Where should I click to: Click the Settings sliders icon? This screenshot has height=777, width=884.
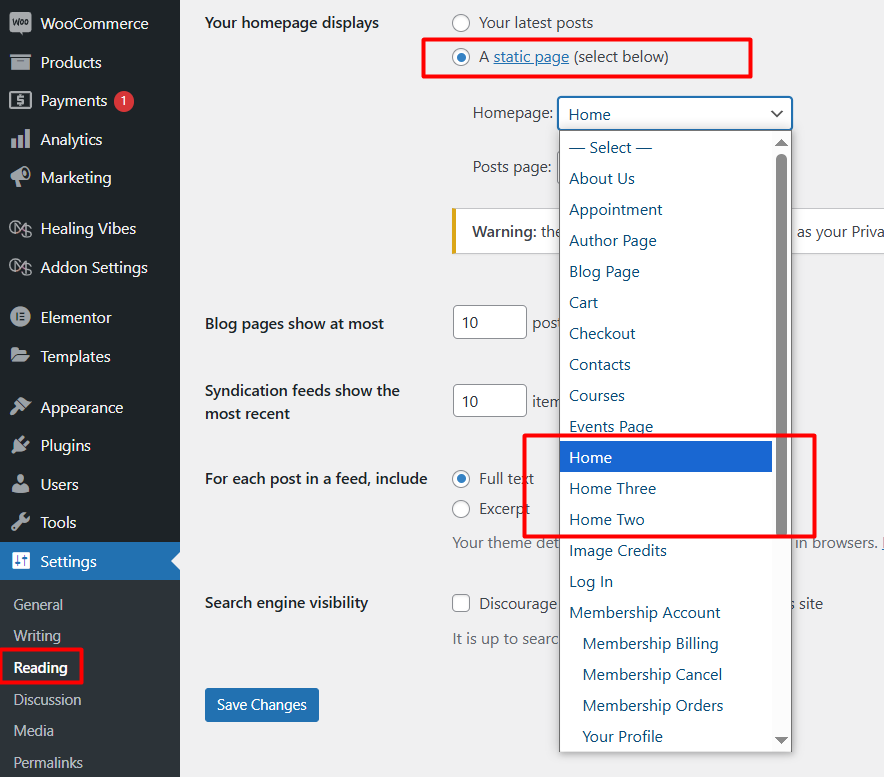(21, 561)
